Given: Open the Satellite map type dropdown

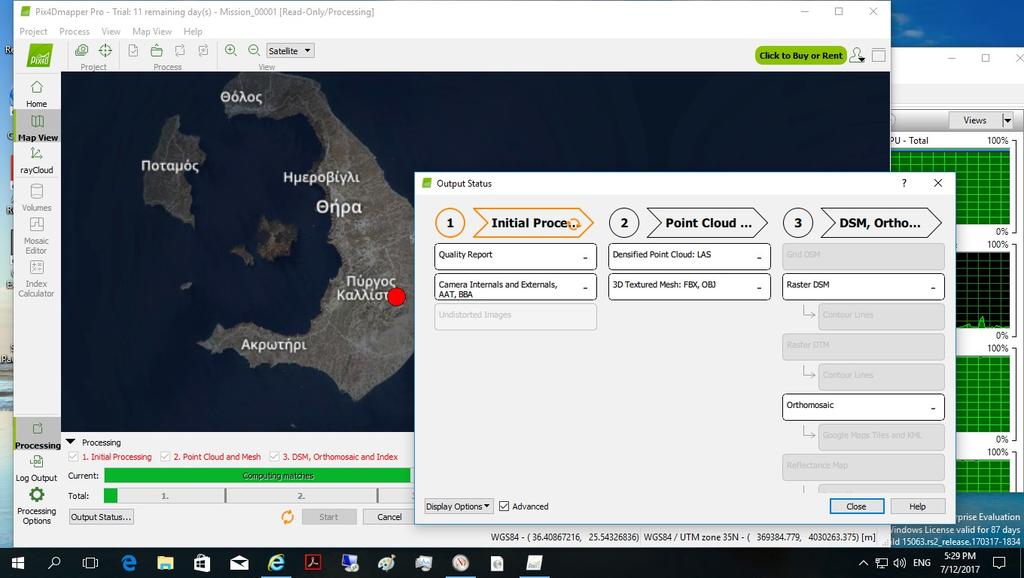Looking at the screenshot, I should 290,50.
